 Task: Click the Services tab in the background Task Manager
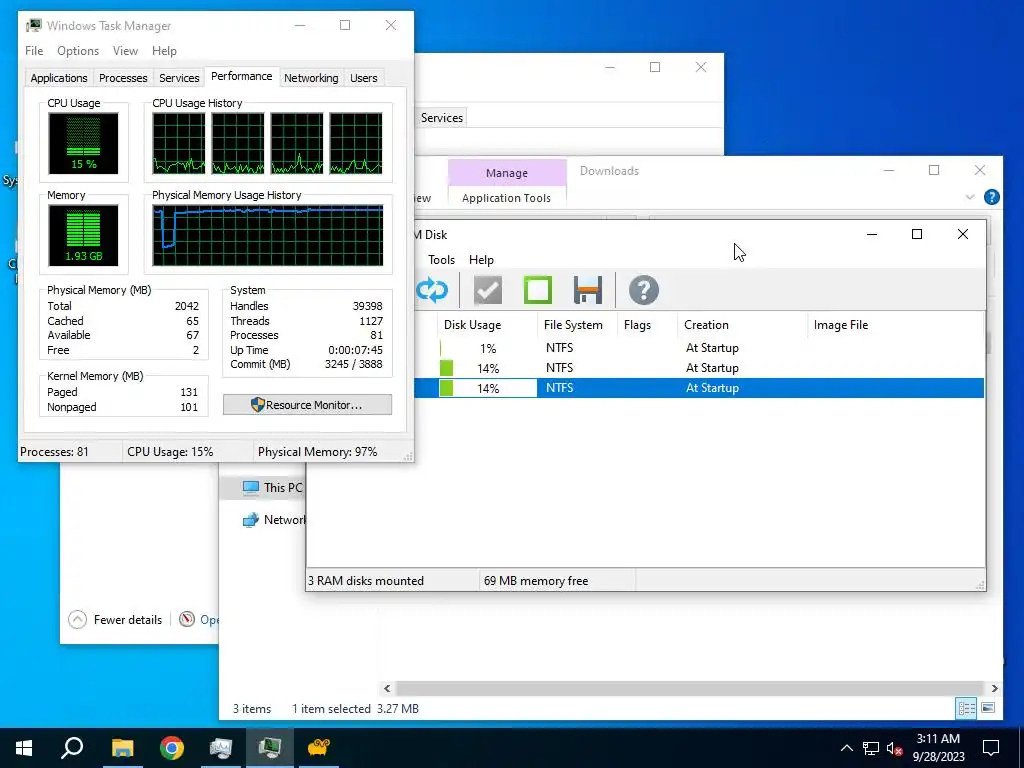[441, 118]
